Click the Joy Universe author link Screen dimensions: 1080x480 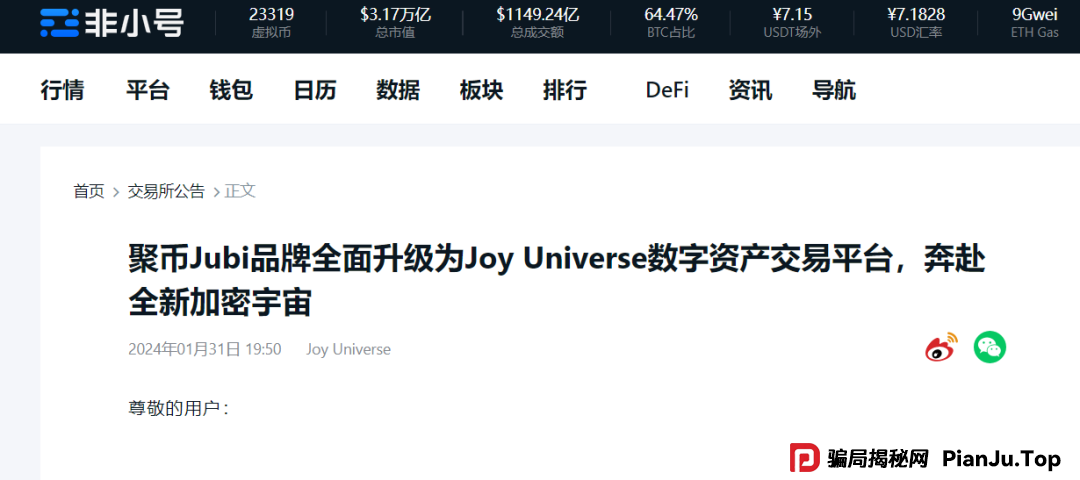348,349
